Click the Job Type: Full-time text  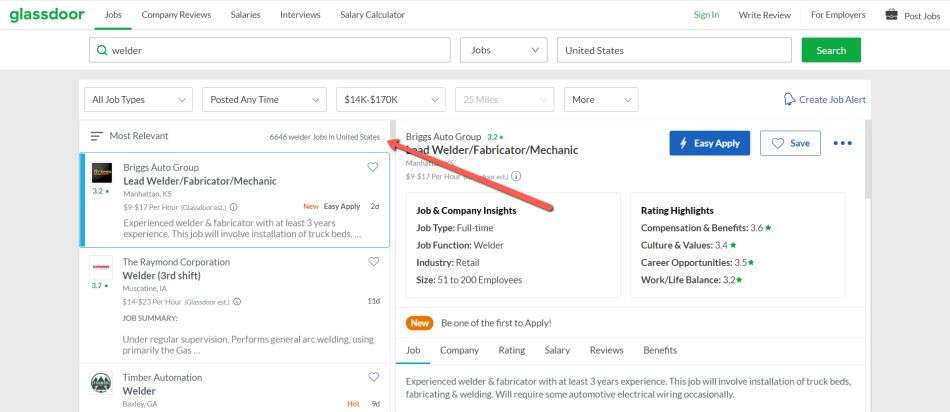coord(454,228)
